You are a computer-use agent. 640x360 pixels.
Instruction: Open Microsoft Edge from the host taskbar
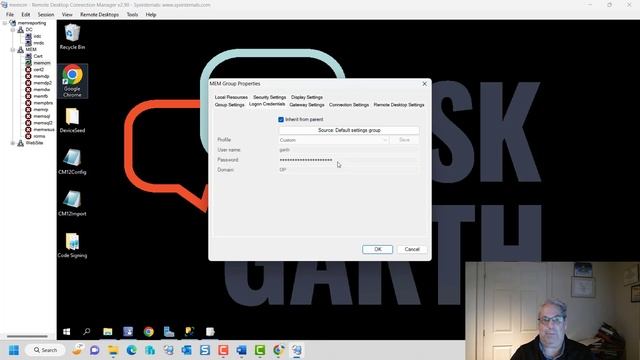point(131,350)
